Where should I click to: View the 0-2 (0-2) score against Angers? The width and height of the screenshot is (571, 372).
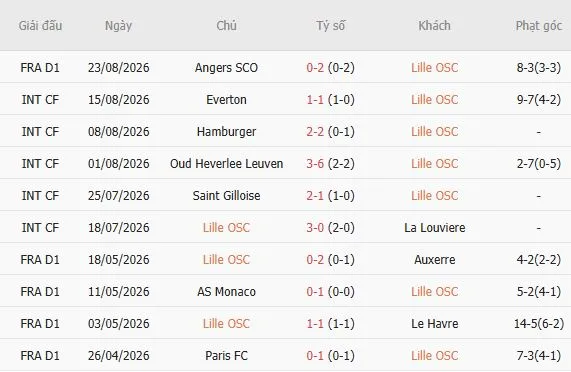click(330, 68)
